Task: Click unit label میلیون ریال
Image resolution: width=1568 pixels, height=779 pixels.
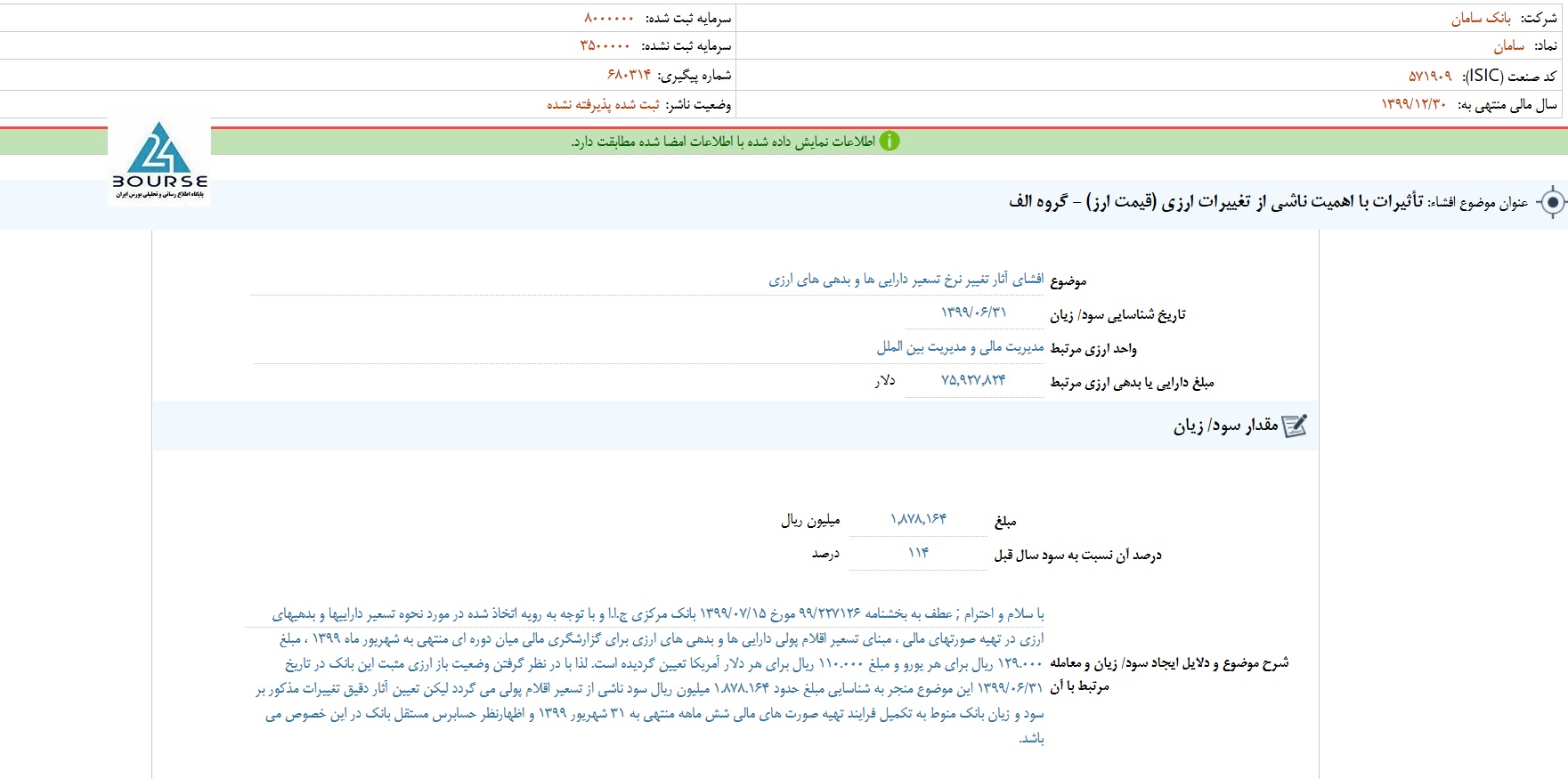Action: [810, 520]
